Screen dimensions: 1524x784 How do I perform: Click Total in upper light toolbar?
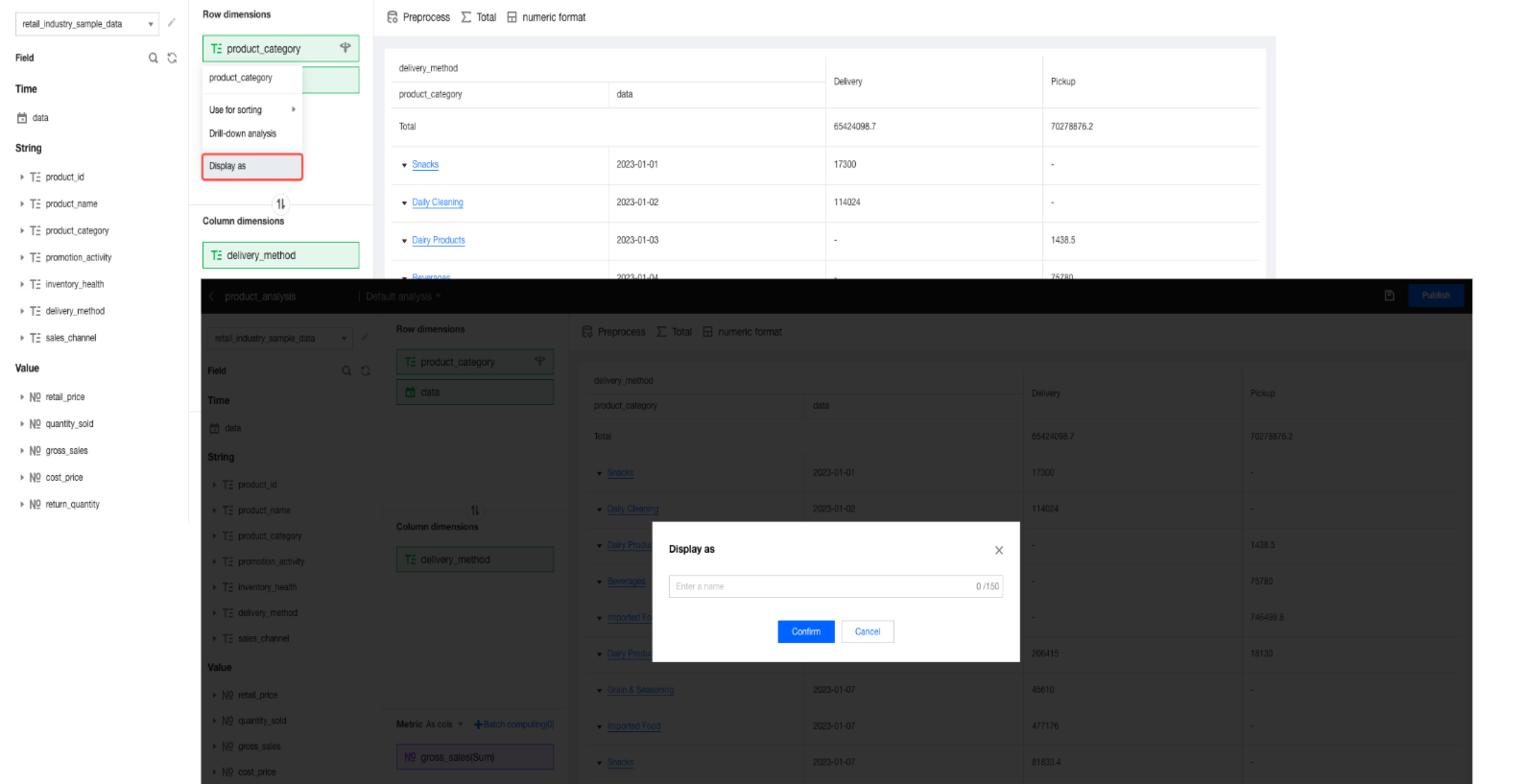point(479,17)
